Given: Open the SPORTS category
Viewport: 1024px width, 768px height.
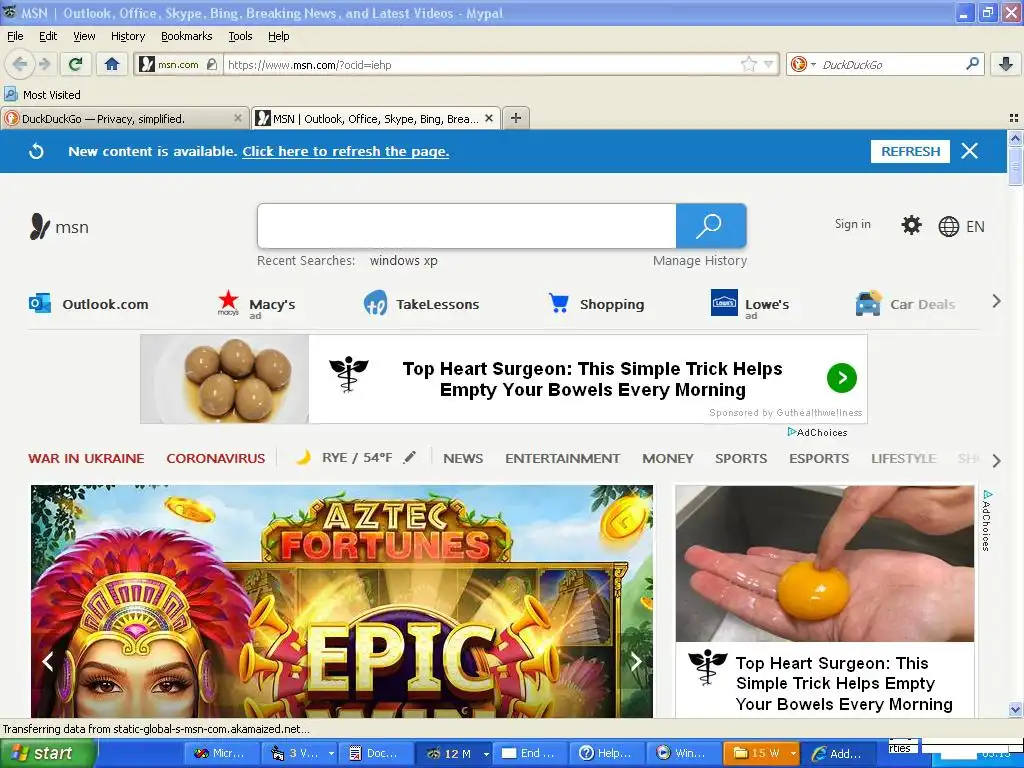Looking at the screenshot, I should 741,458.
